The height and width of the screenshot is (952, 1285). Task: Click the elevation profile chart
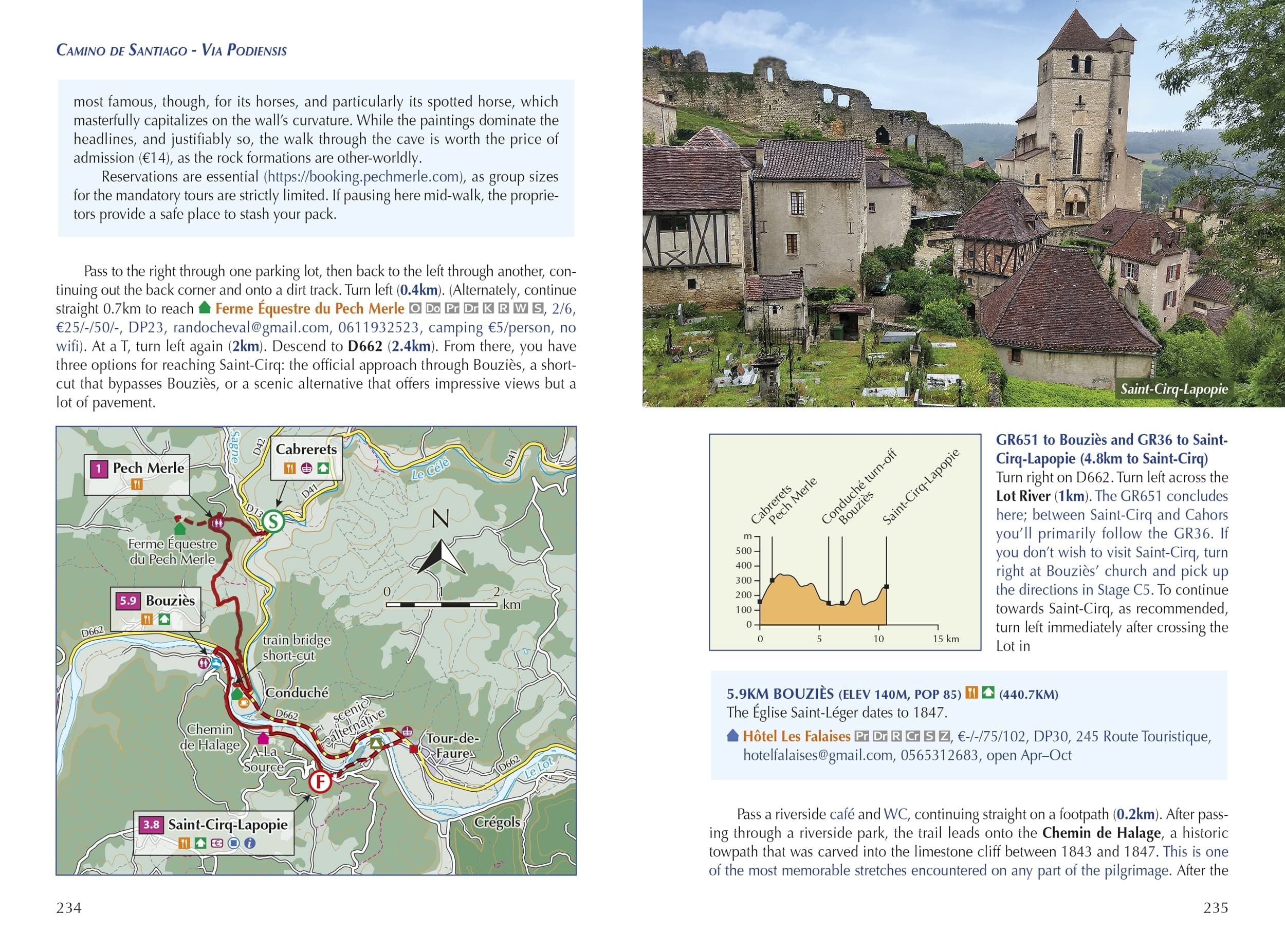tap(845, 542)
